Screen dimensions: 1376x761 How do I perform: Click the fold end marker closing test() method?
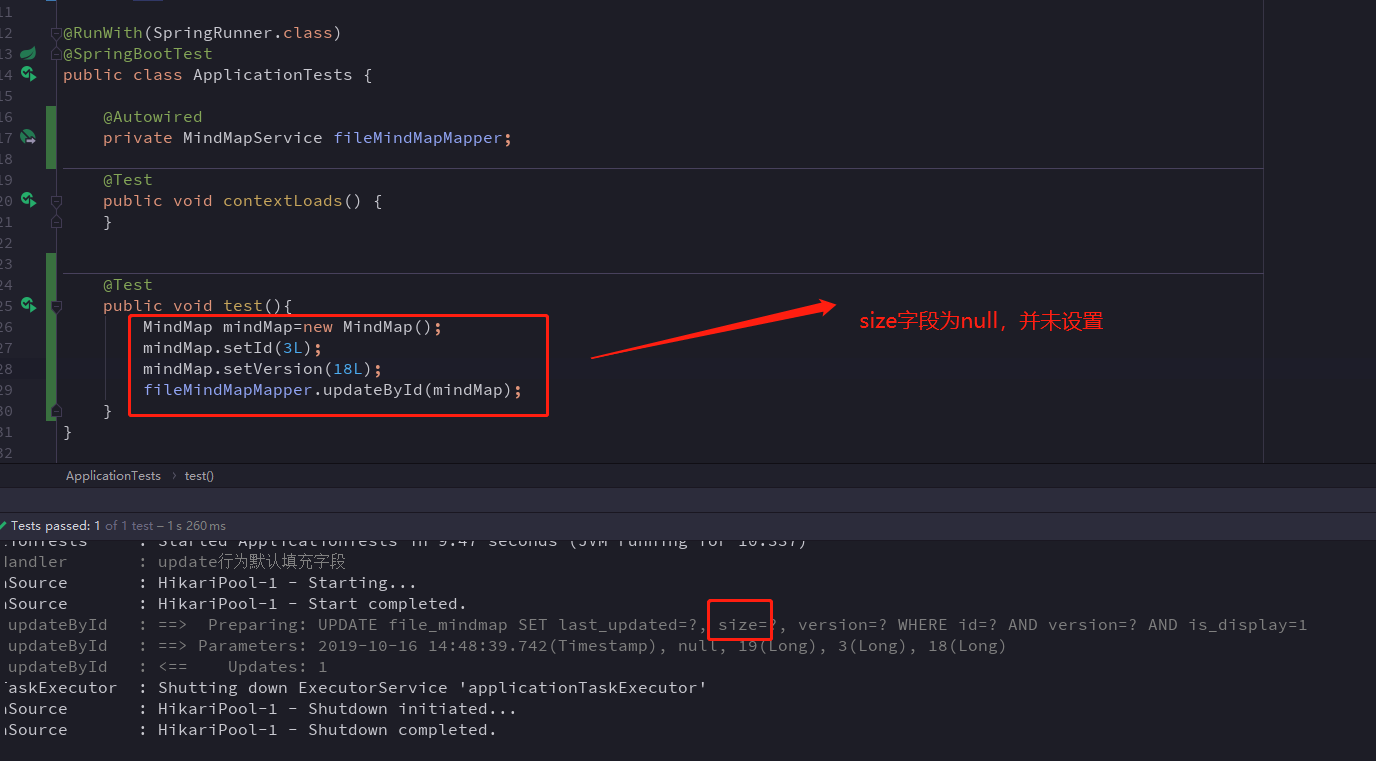click(56, 411)
